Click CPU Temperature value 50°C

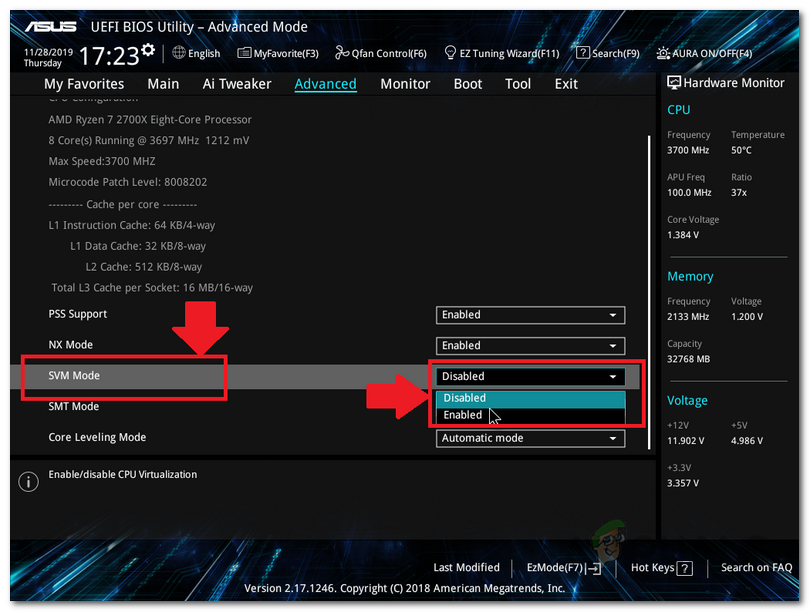click(x=741, y=150)
